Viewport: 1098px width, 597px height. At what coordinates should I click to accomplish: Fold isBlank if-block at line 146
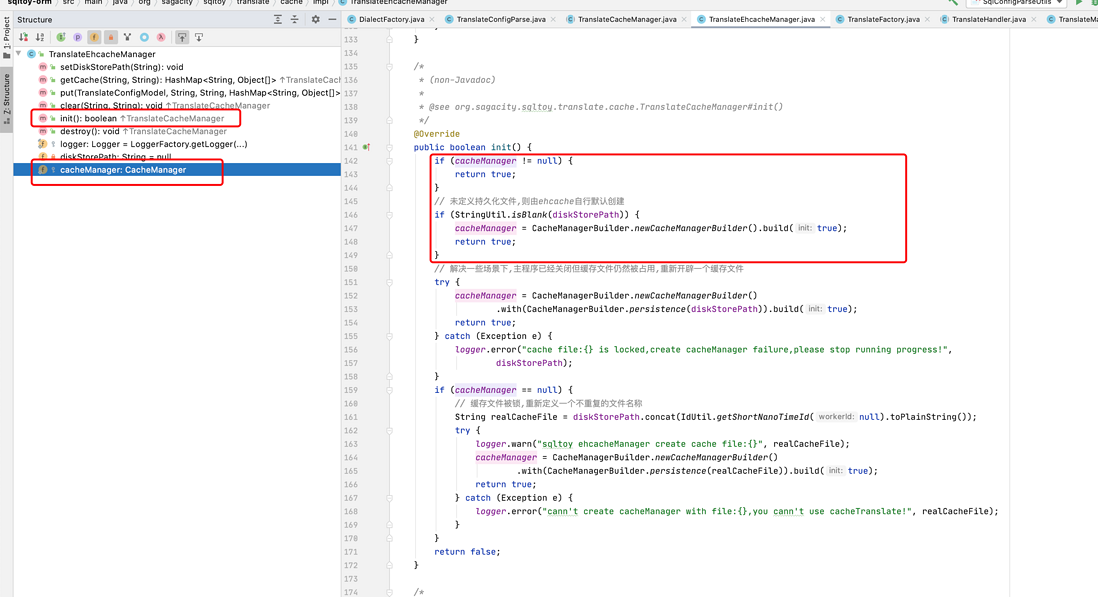389,215
